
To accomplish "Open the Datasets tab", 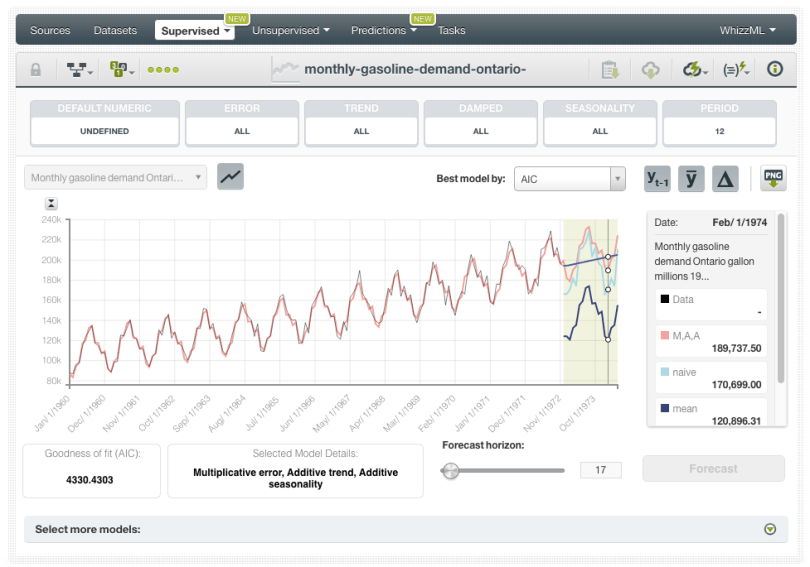I will (x=115, y=31).
